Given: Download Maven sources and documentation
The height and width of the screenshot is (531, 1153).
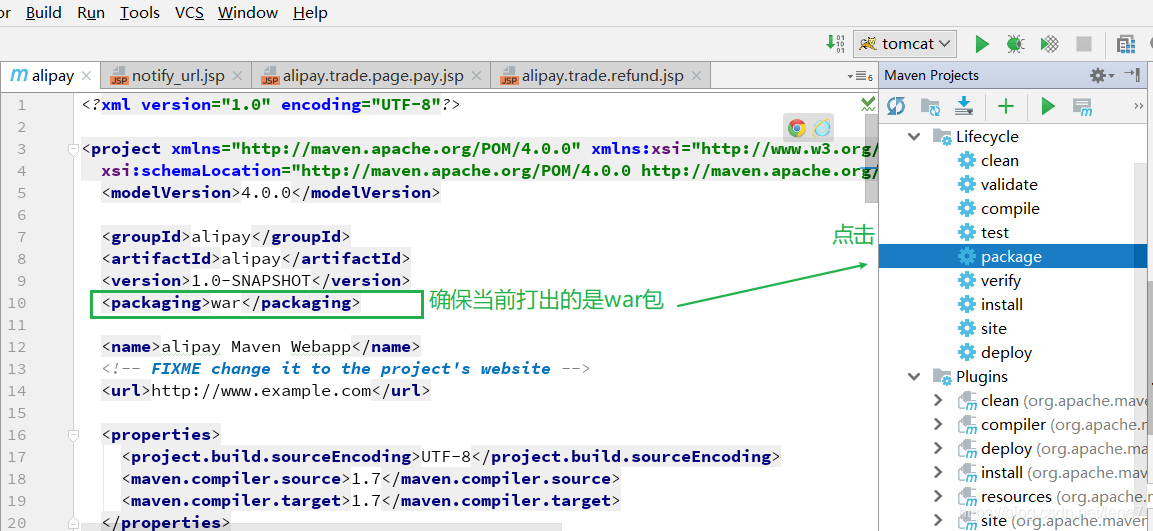Looking at the screenshot, I should click(964, 107).
